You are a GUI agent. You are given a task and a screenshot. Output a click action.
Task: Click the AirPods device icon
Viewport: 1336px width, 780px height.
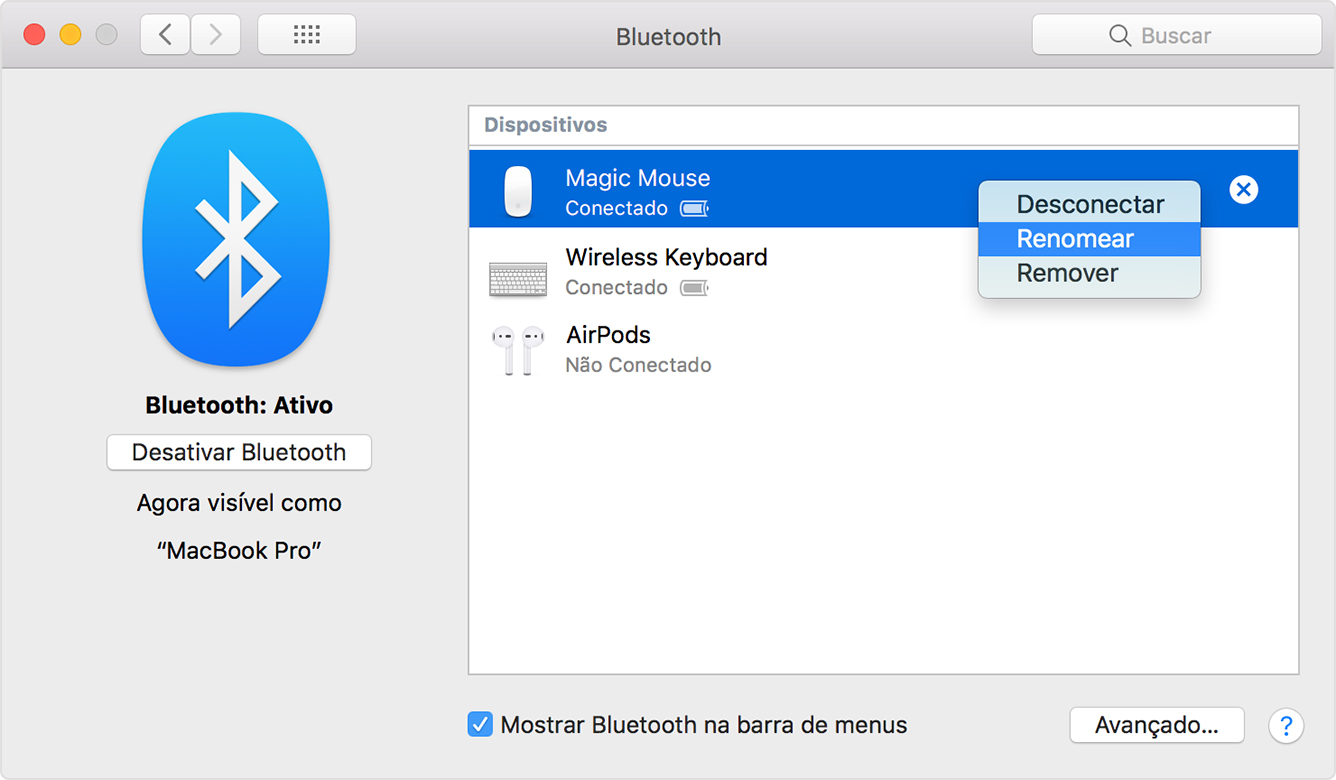point(517,350)
